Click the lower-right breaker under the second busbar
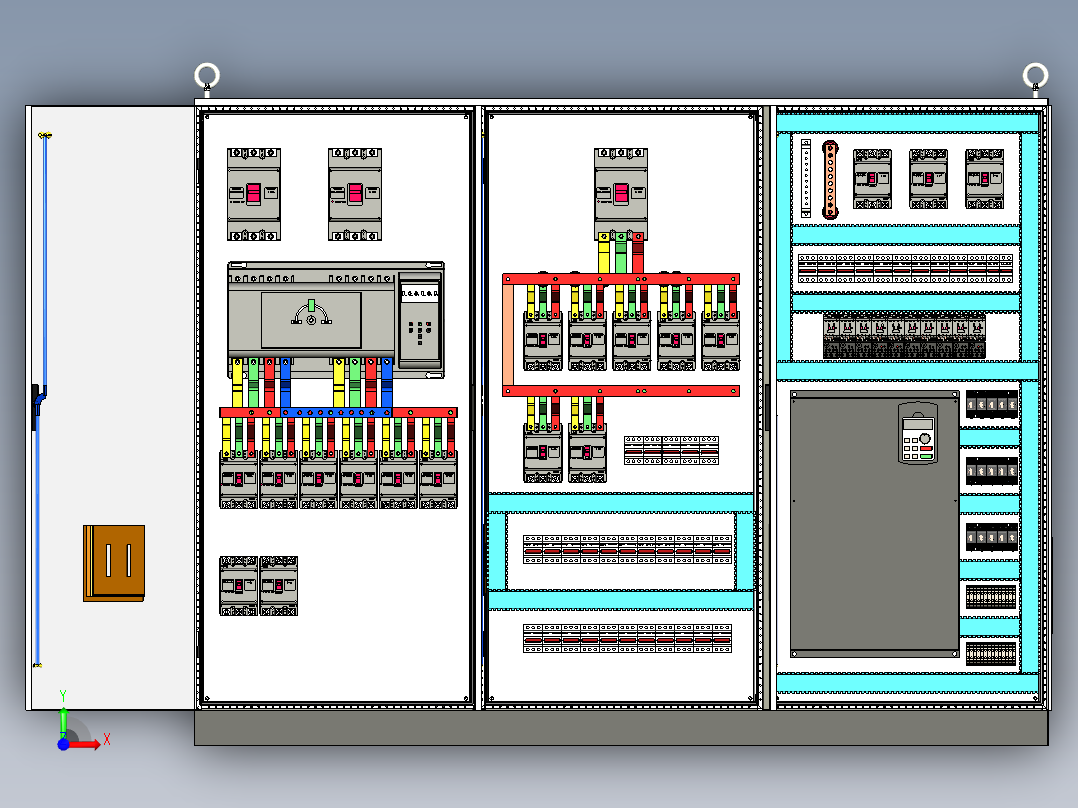This screenshot has height=808, width=1078. [587, 453]
